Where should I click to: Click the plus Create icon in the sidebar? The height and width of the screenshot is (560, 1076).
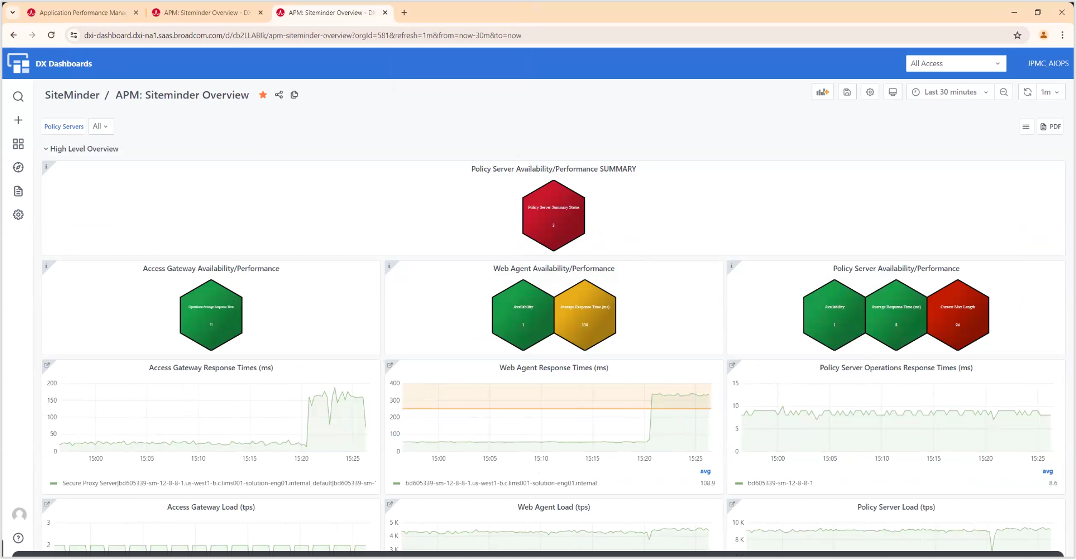18,120
